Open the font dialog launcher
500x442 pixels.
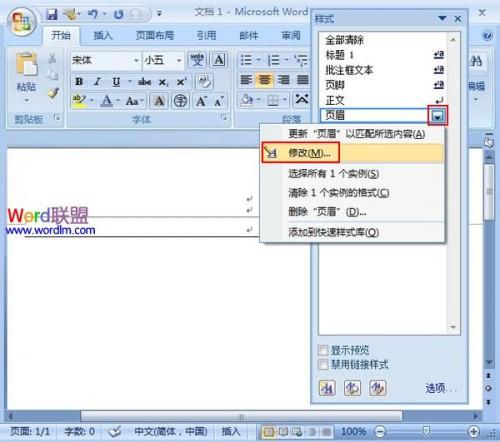pyautogui.click(x=223, y=117)
